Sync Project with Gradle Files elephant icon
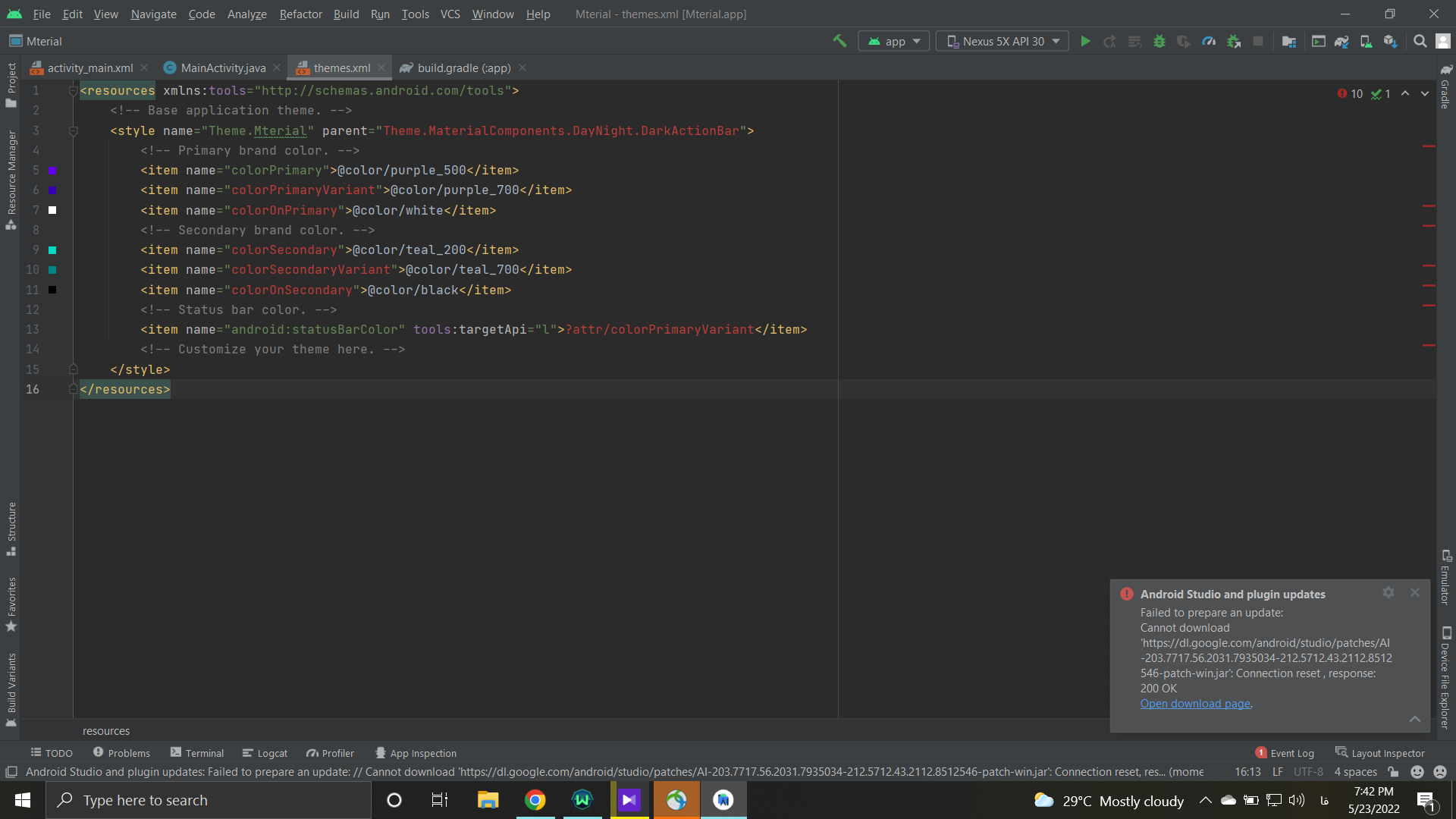The image size is (1456, 819). [x=1341, y=41]
